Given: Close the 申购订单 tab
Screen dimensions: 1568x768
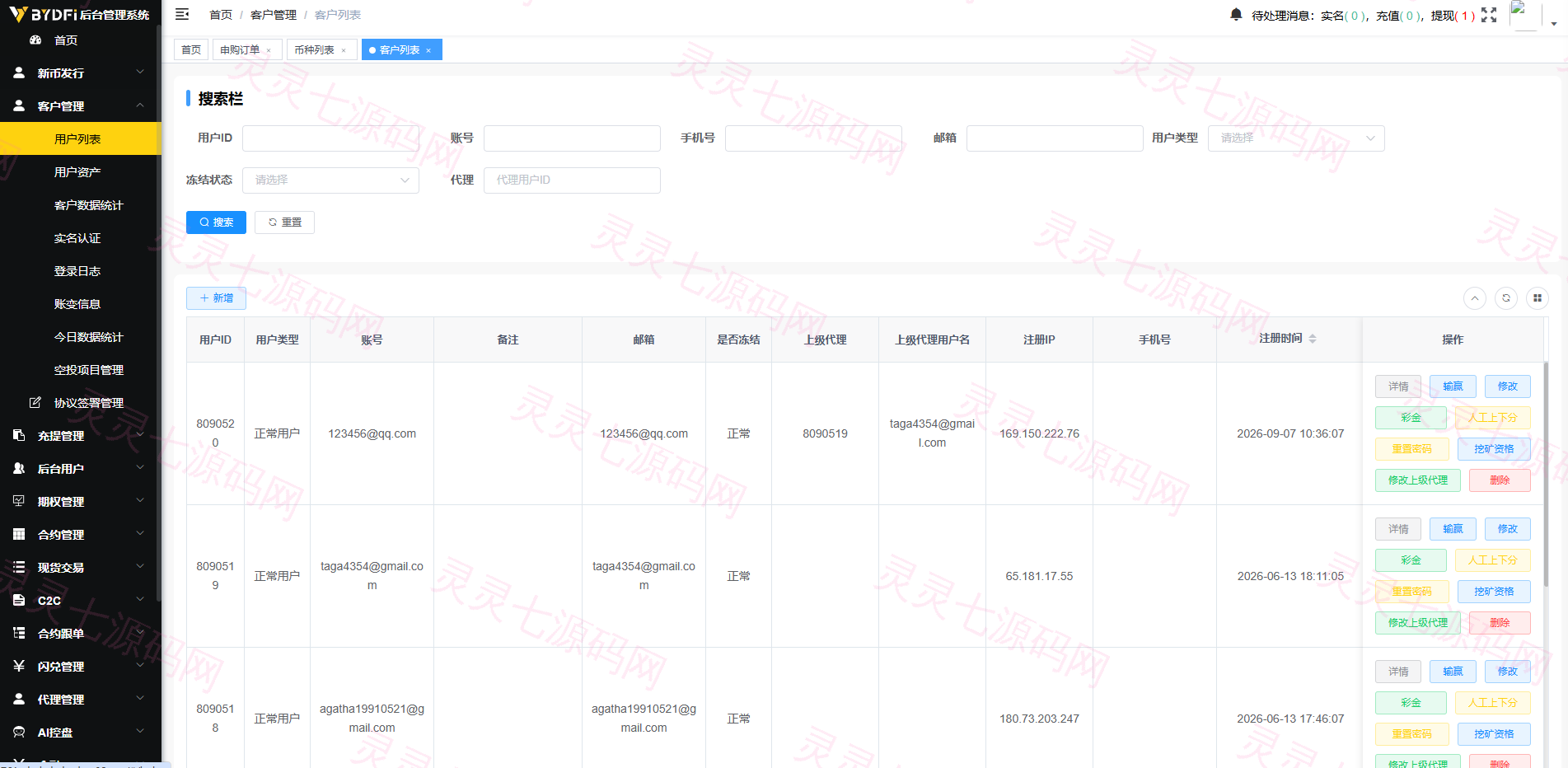Looking at the screenshot, I should (269, 50).
